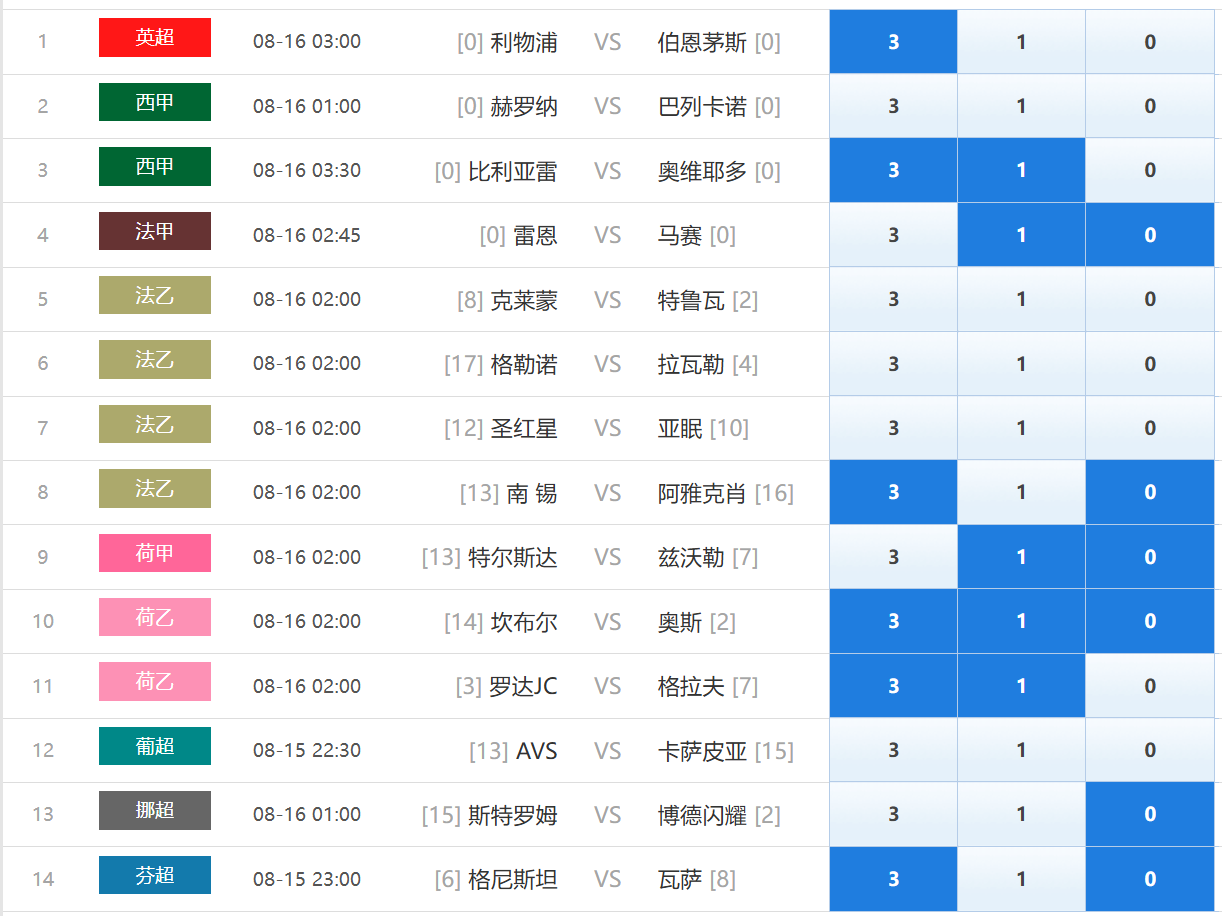This screenshot has width=1222, height=916.
Task: Deselect 3 for 南锡 vs 阿雅克肖
Action: point(893,492)
